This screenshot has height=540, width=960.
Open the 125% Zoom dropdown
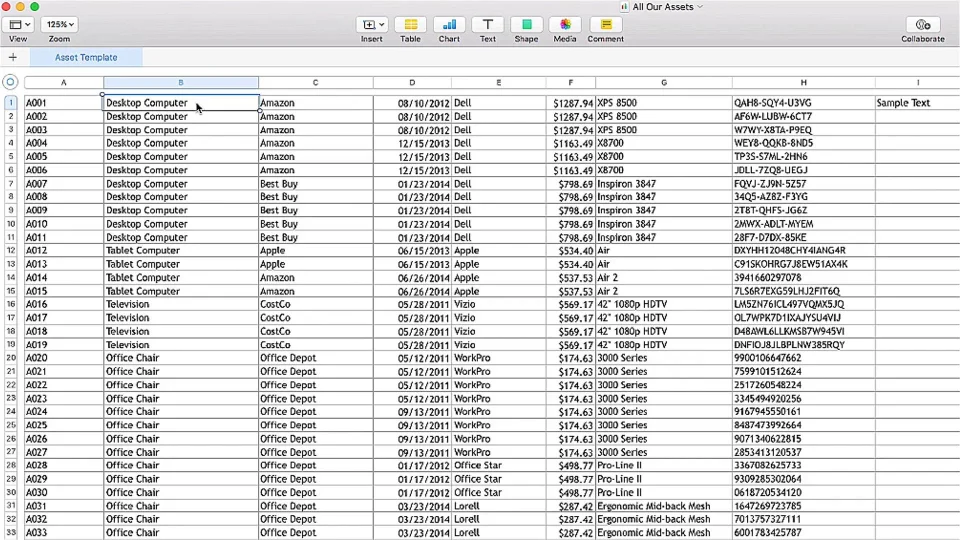coord(60,24)
